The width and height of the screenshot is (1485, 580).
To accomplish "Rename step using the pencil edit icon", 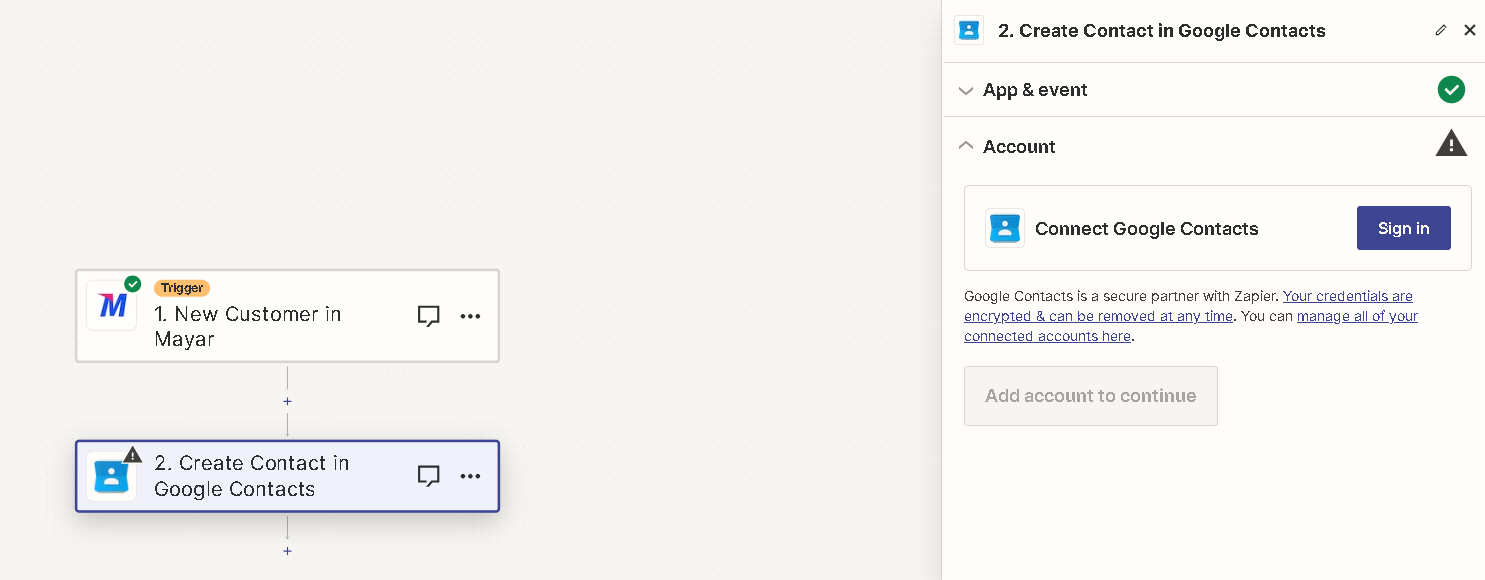I will 1440,30.
